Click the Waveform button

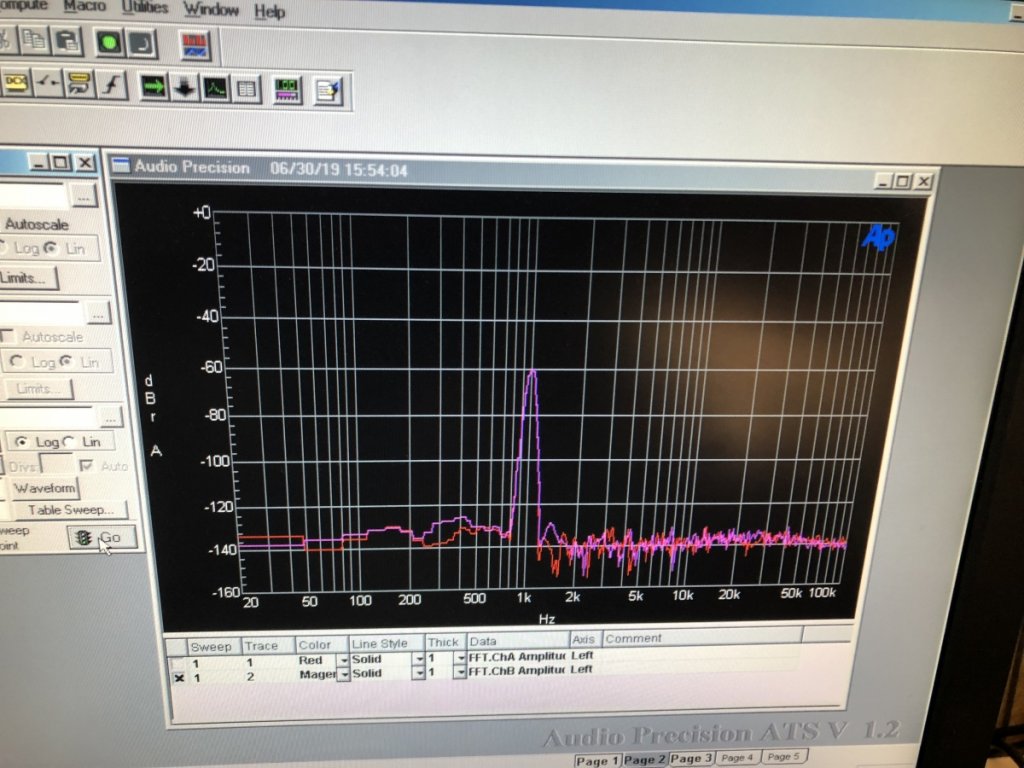click(44, 488)
